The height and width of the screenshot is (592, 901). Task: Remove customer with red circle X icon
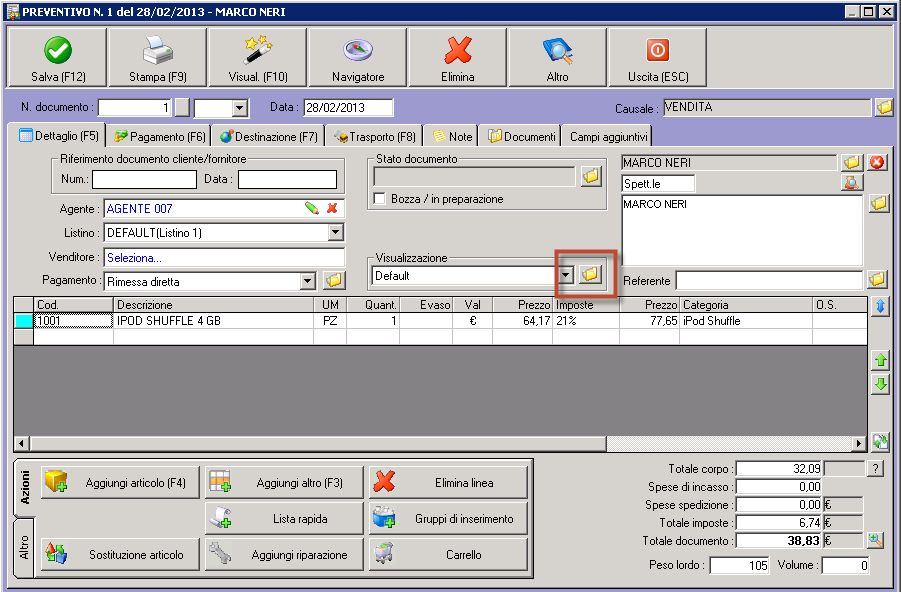pyautogui.click(x=877, y=163)
